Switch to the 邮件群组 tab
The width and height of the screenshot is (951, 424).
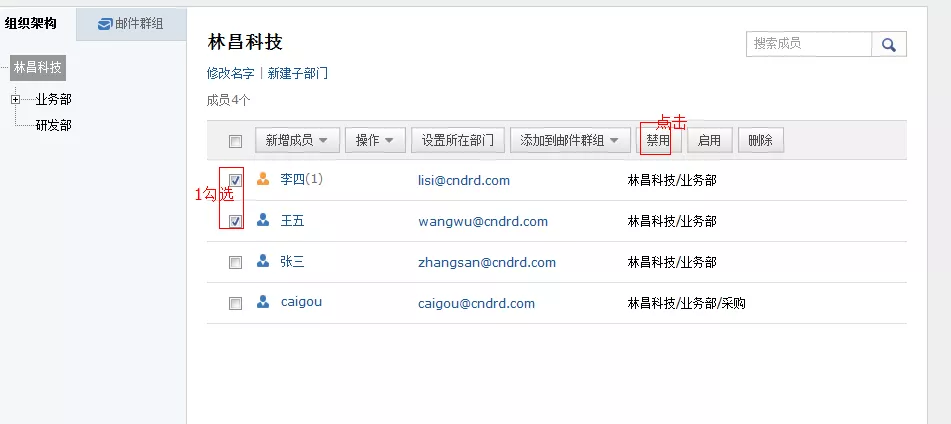pyautogui.click(x=130, y=24)
